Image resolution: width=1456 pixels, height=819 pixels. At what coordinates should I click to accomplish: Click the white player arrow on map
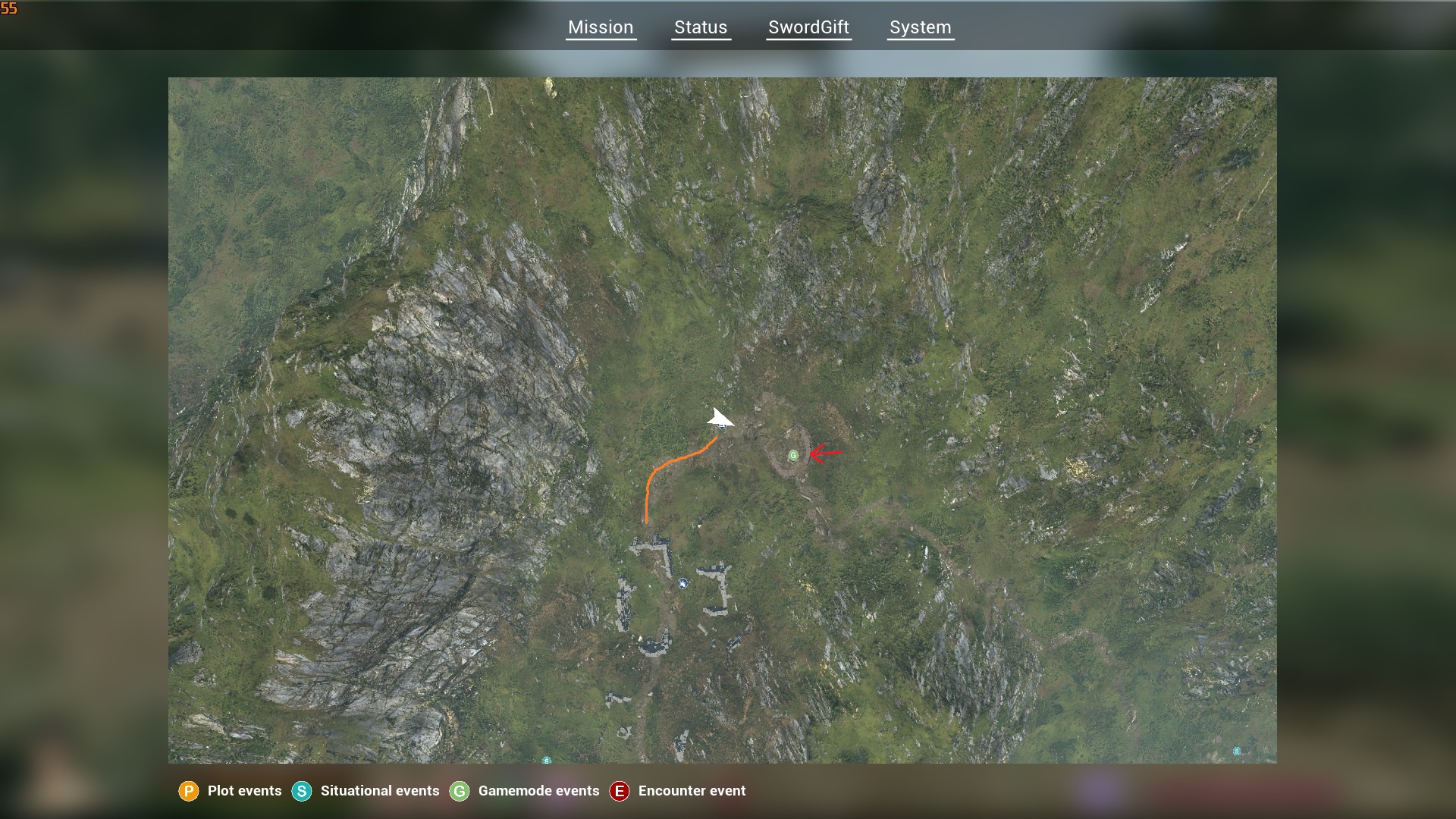[x=719, y=419]
